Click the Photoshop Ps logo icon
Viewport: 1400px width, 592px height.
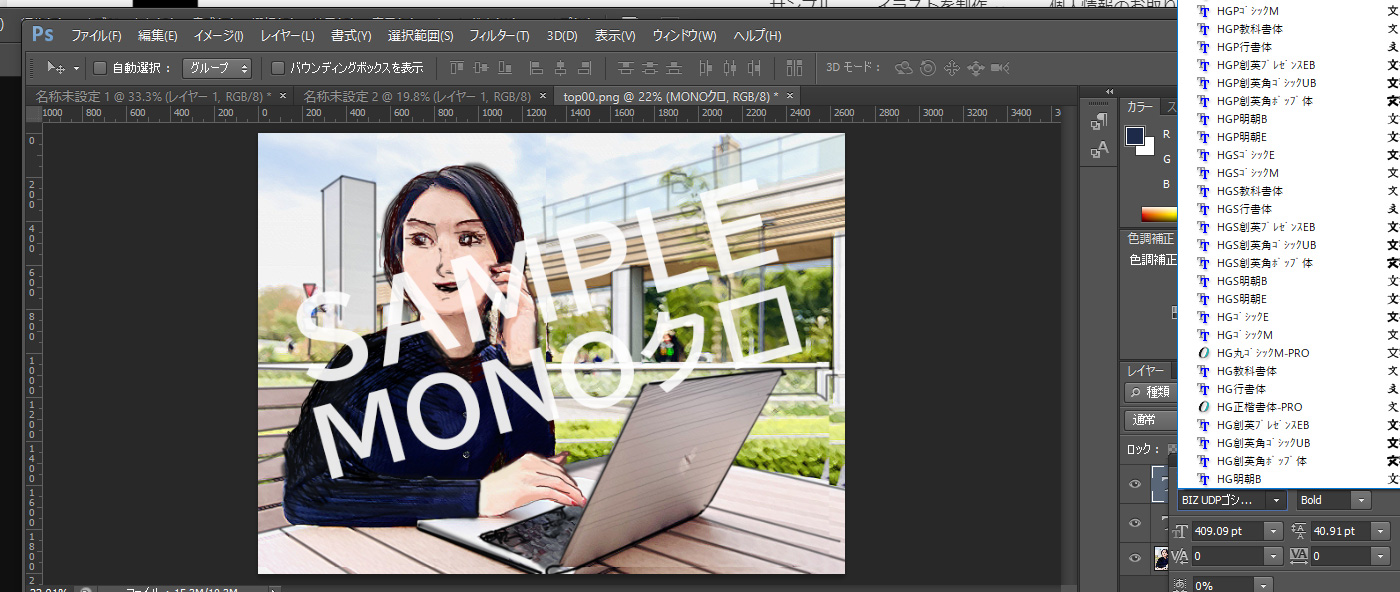pyautogui.click(x=42, y=35)
